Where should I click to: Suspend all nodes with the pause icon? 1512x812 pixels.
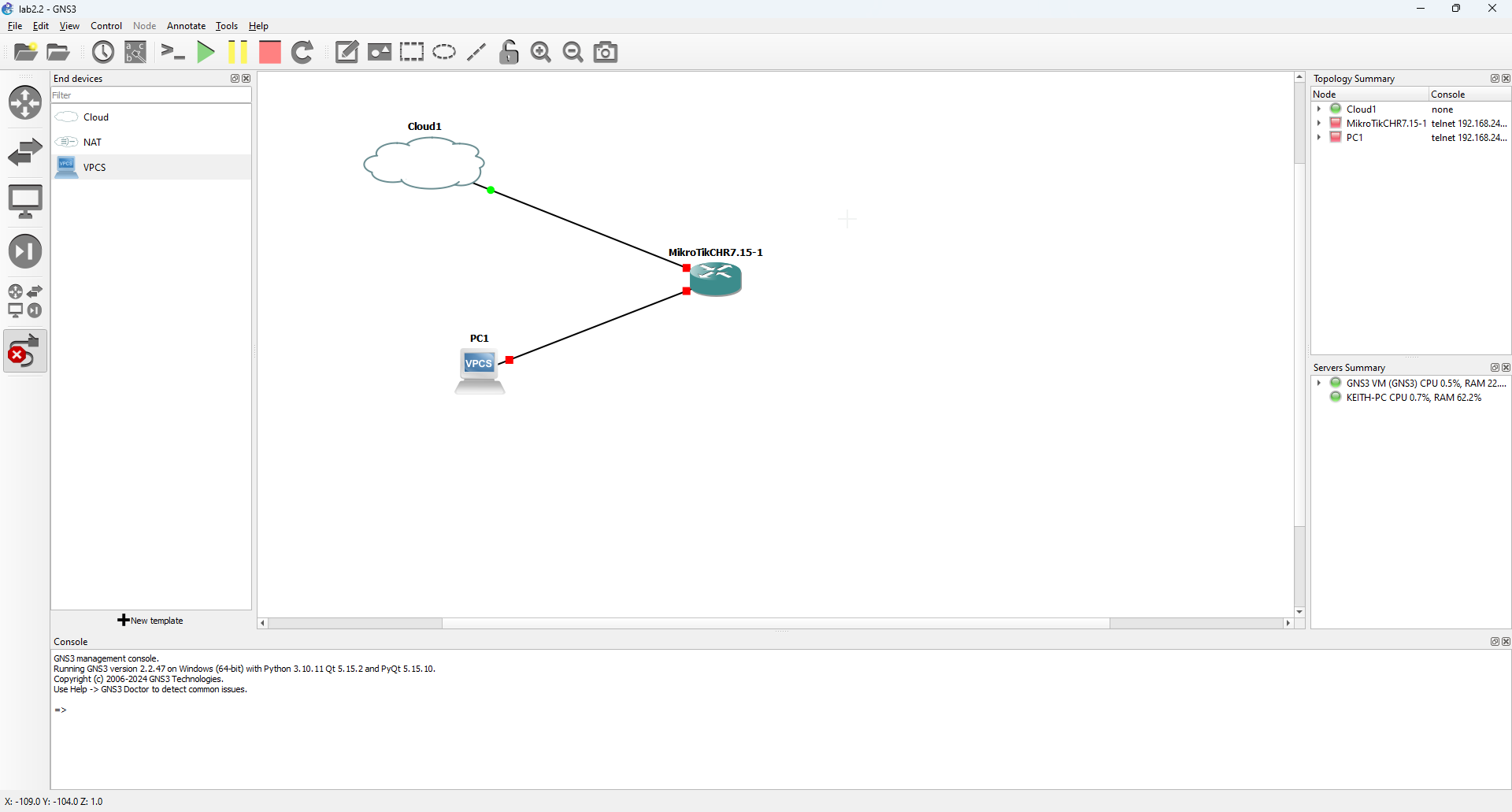238,52
